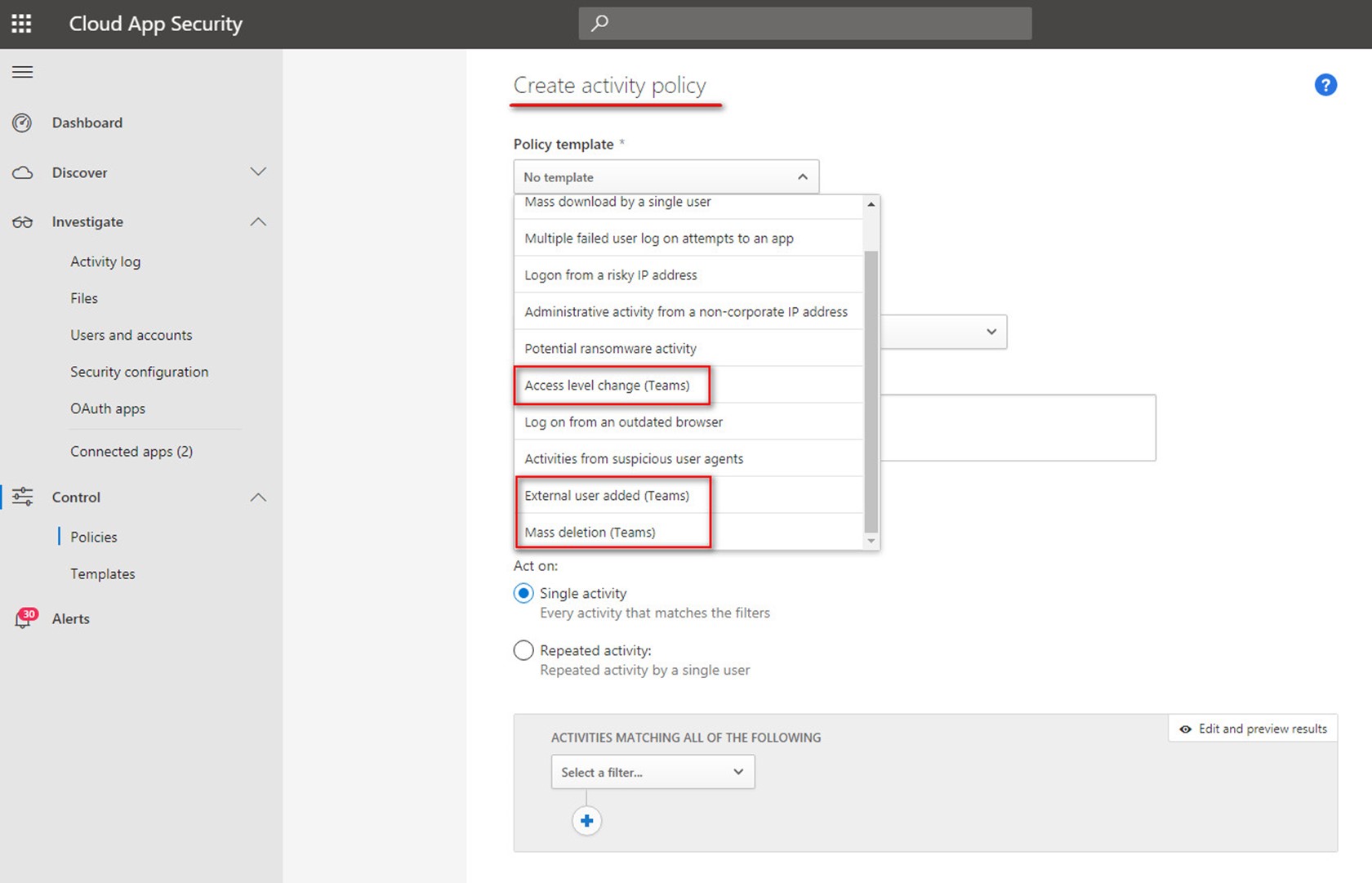Collapse the Control section chevron

point(258,497)
